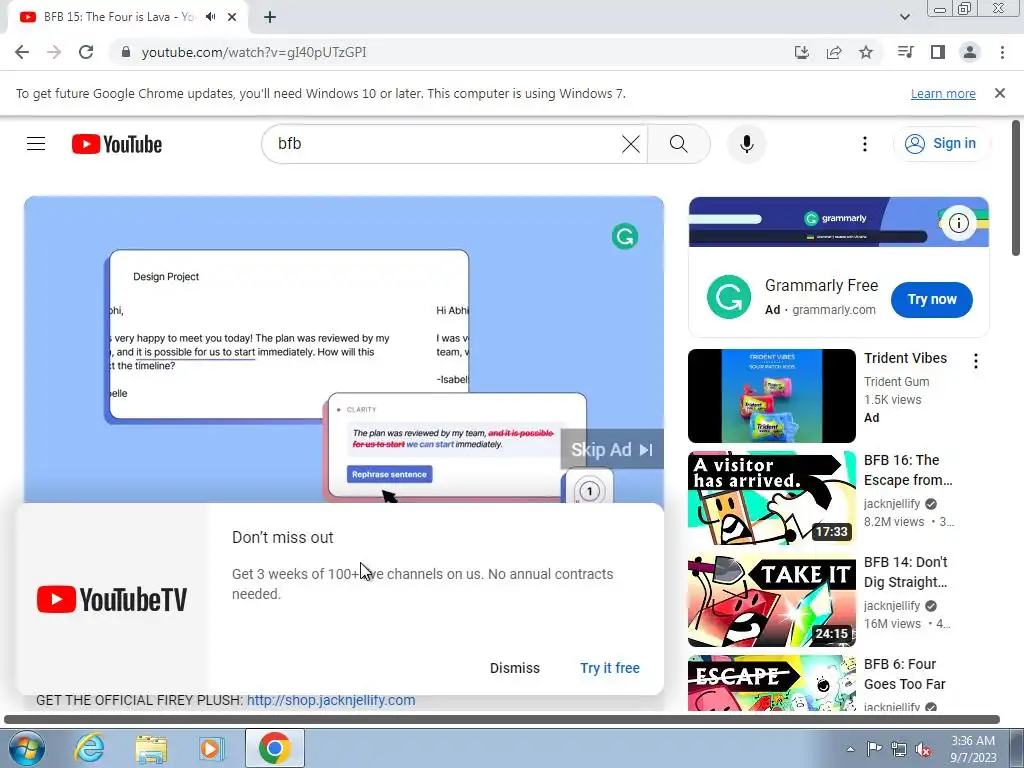Viewport: 1024px width, 768px height.
Task: Go to the YouTube home logo
Action: pos(117,144)
